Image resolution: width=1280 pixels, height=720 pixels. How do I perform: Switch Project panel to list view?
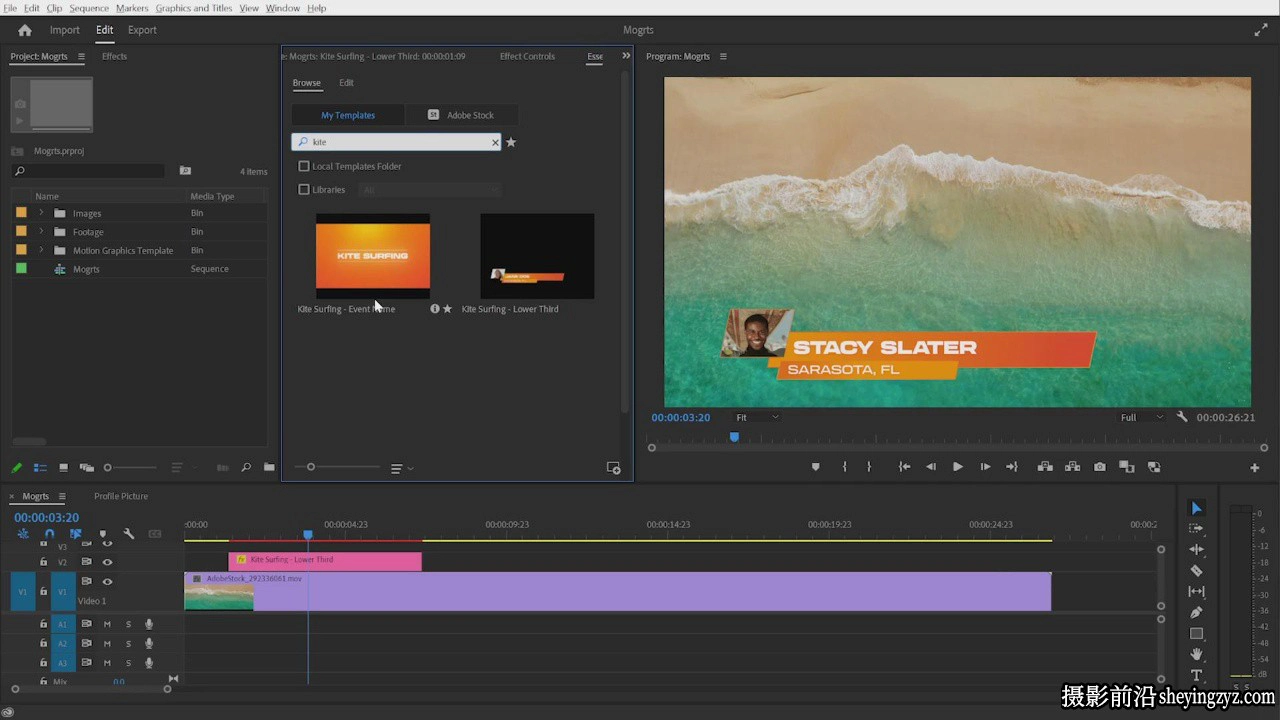[41, 467]
